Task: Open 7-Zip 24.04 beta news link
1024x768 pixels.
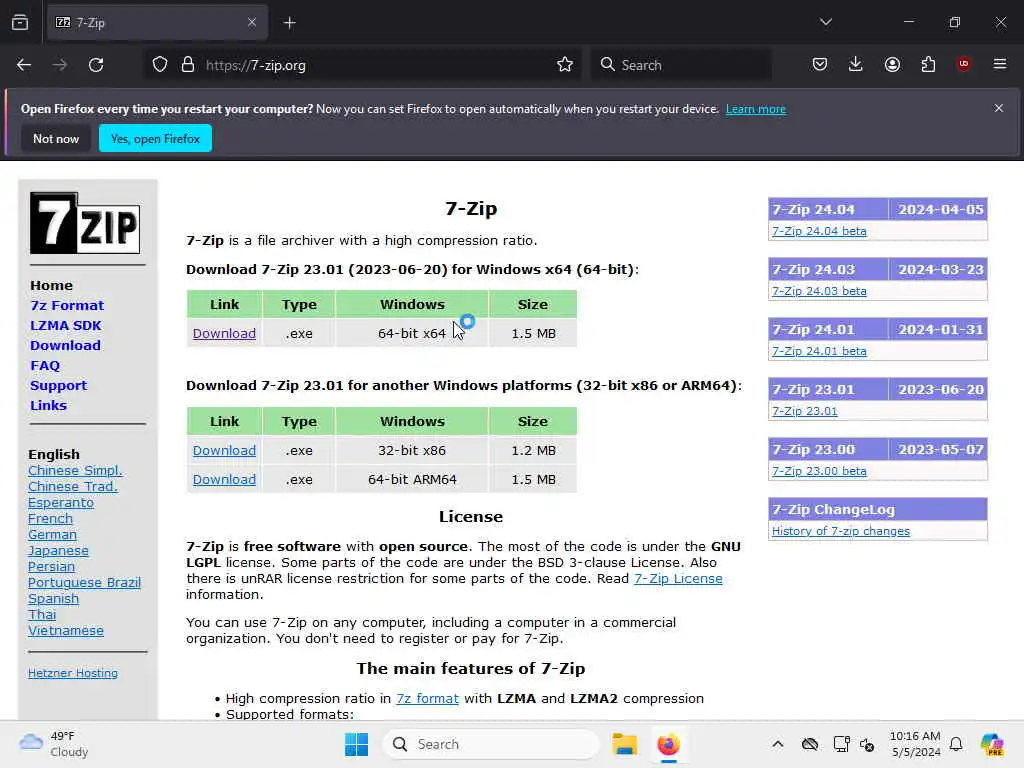Action: pos(819,231)
